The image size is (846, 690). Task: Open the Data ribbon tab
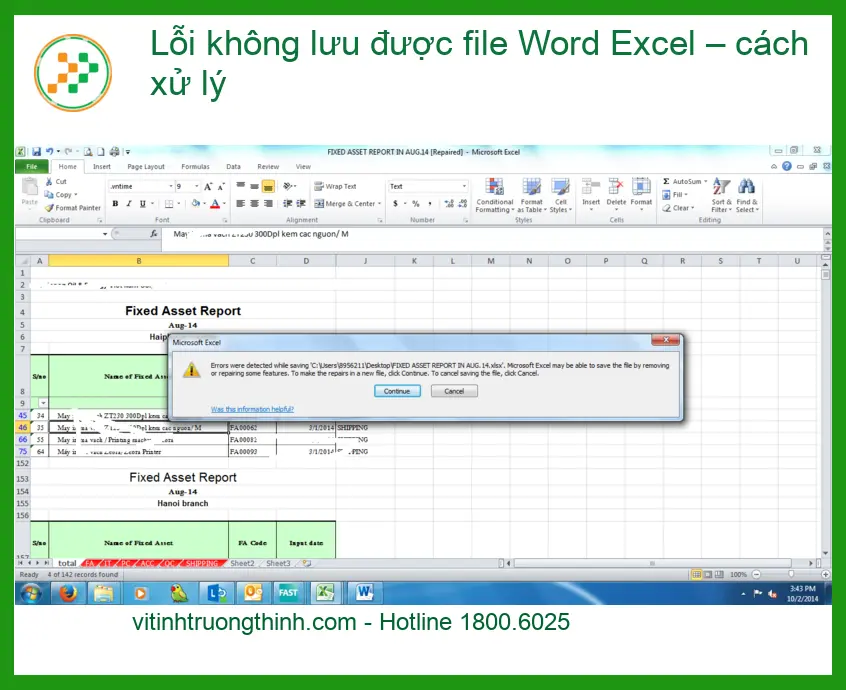coord(233,167)
